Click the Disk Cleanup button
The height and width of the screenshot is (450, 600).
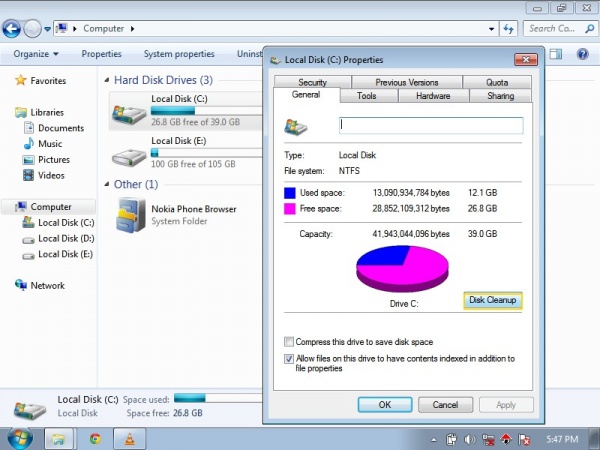492,300
